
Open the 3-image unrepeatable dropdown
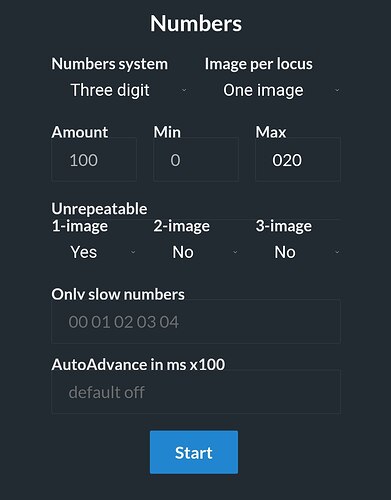[x=298, y=252]
